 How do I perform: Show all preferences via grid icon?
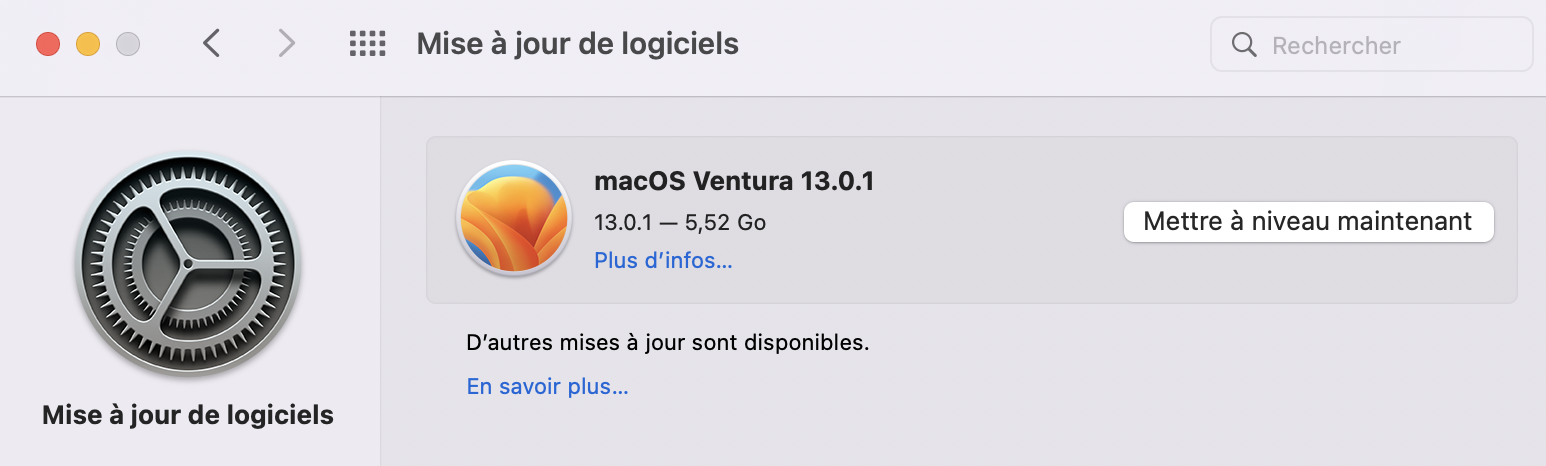[x=367, y=44]
